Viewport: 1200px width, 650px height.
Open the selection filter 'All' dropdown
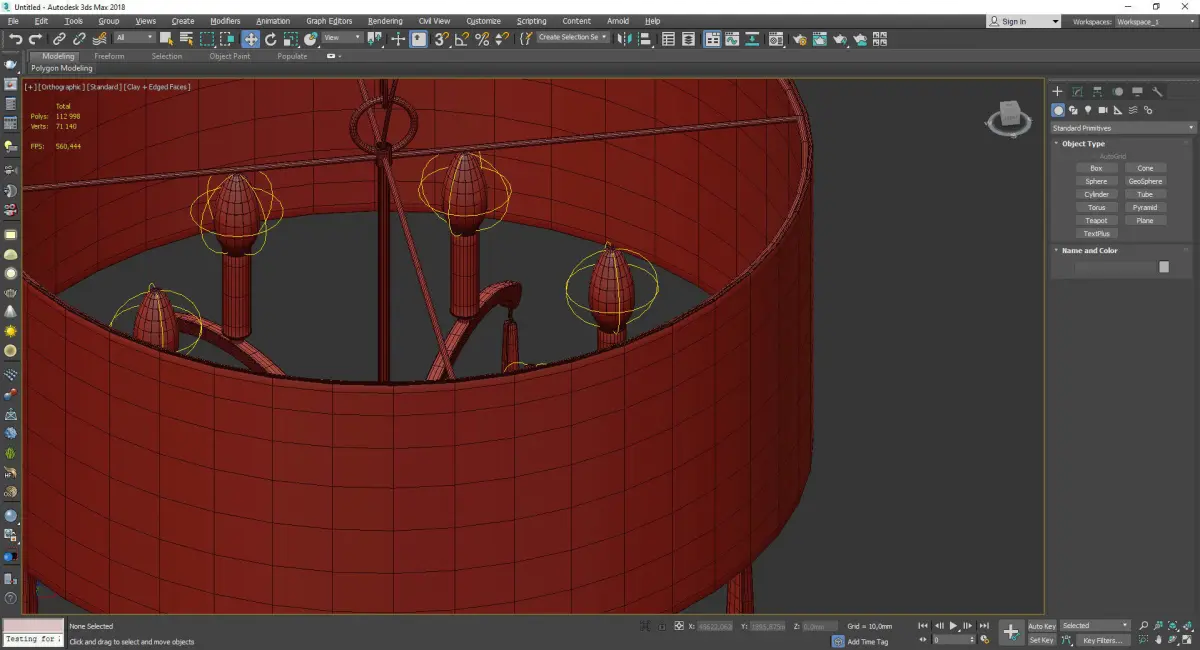tap(134, 38)
